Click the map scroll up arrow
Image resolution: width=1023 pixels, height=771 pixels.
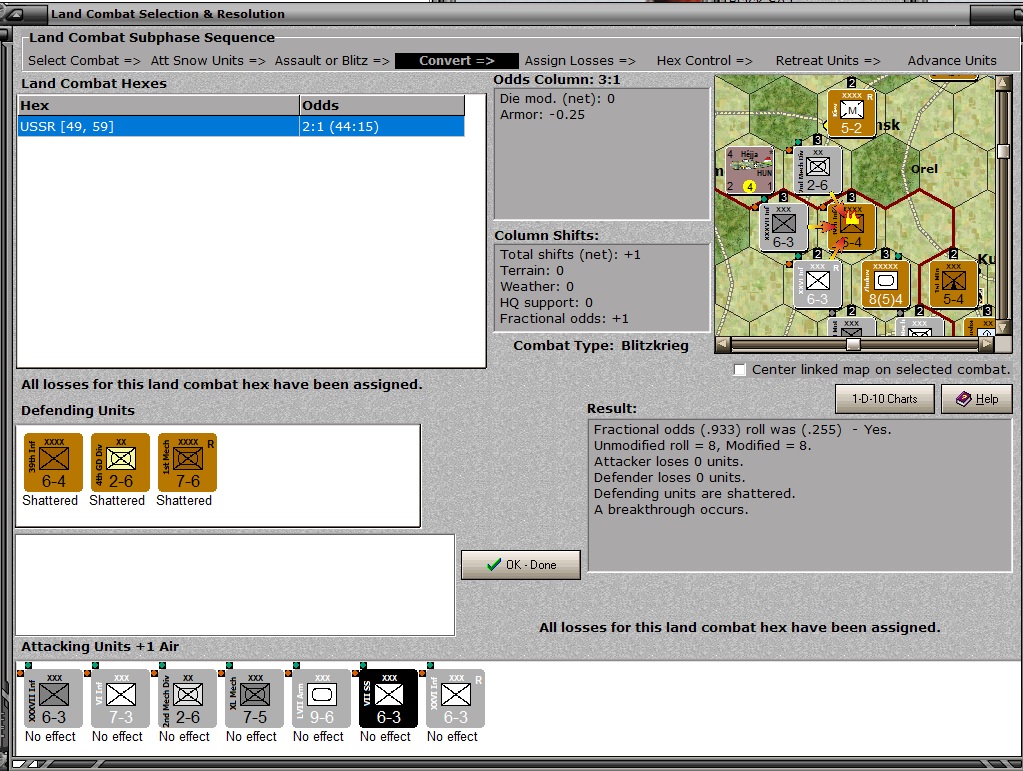pyautogui.click(x=1003, y=83)
